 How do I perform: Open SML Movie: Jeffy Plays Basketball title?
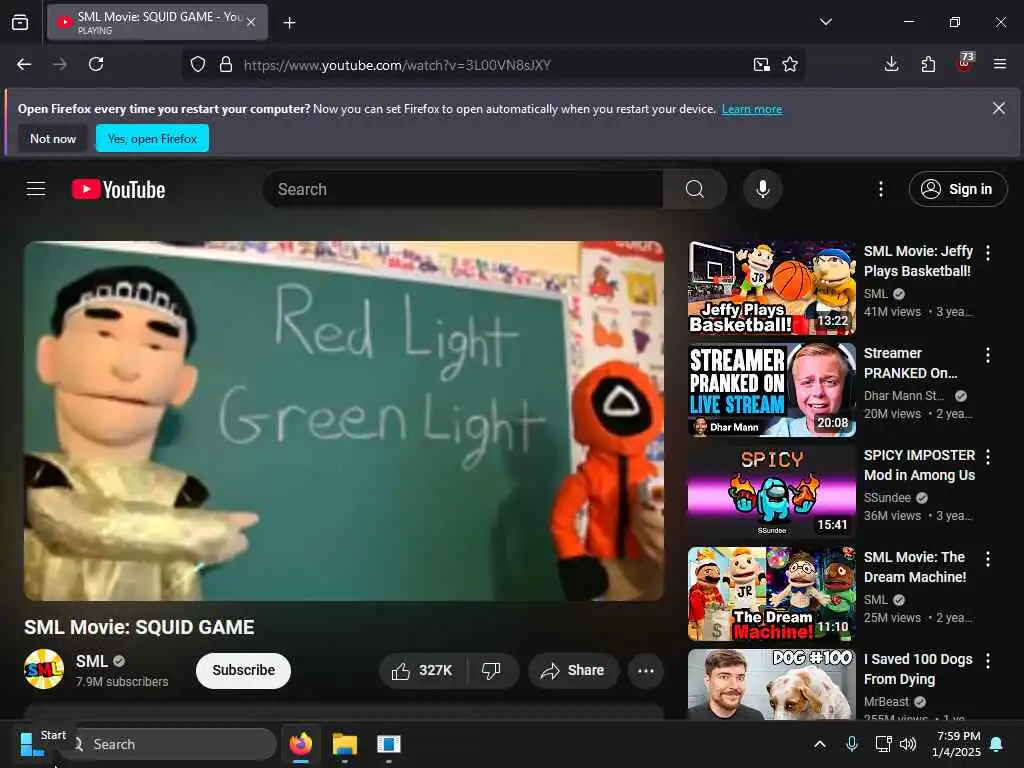point(918,261)
